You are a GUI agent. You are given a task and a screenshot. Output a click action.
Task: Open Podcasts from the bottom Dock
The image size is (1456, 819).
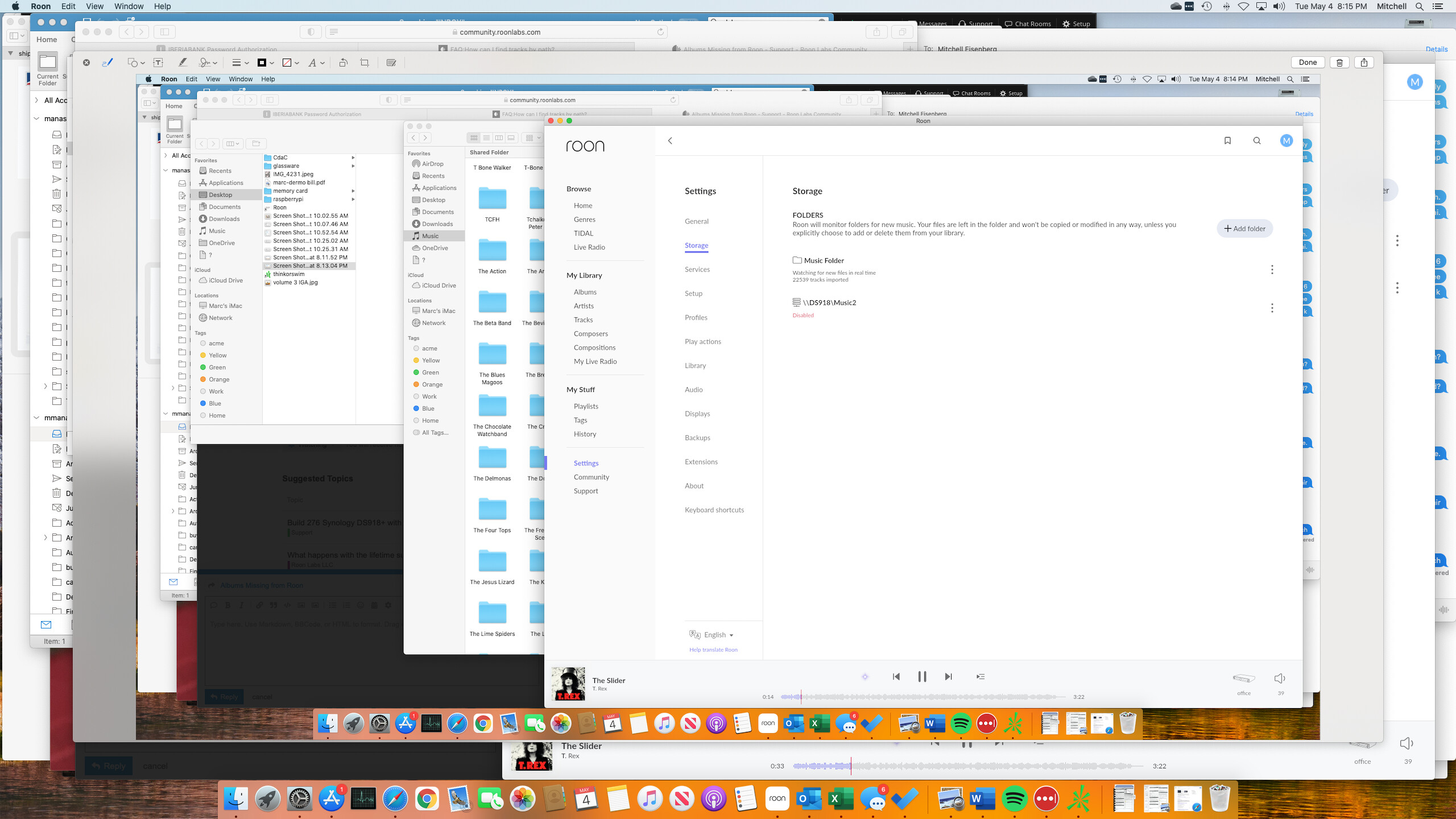(x=713, y=799)
